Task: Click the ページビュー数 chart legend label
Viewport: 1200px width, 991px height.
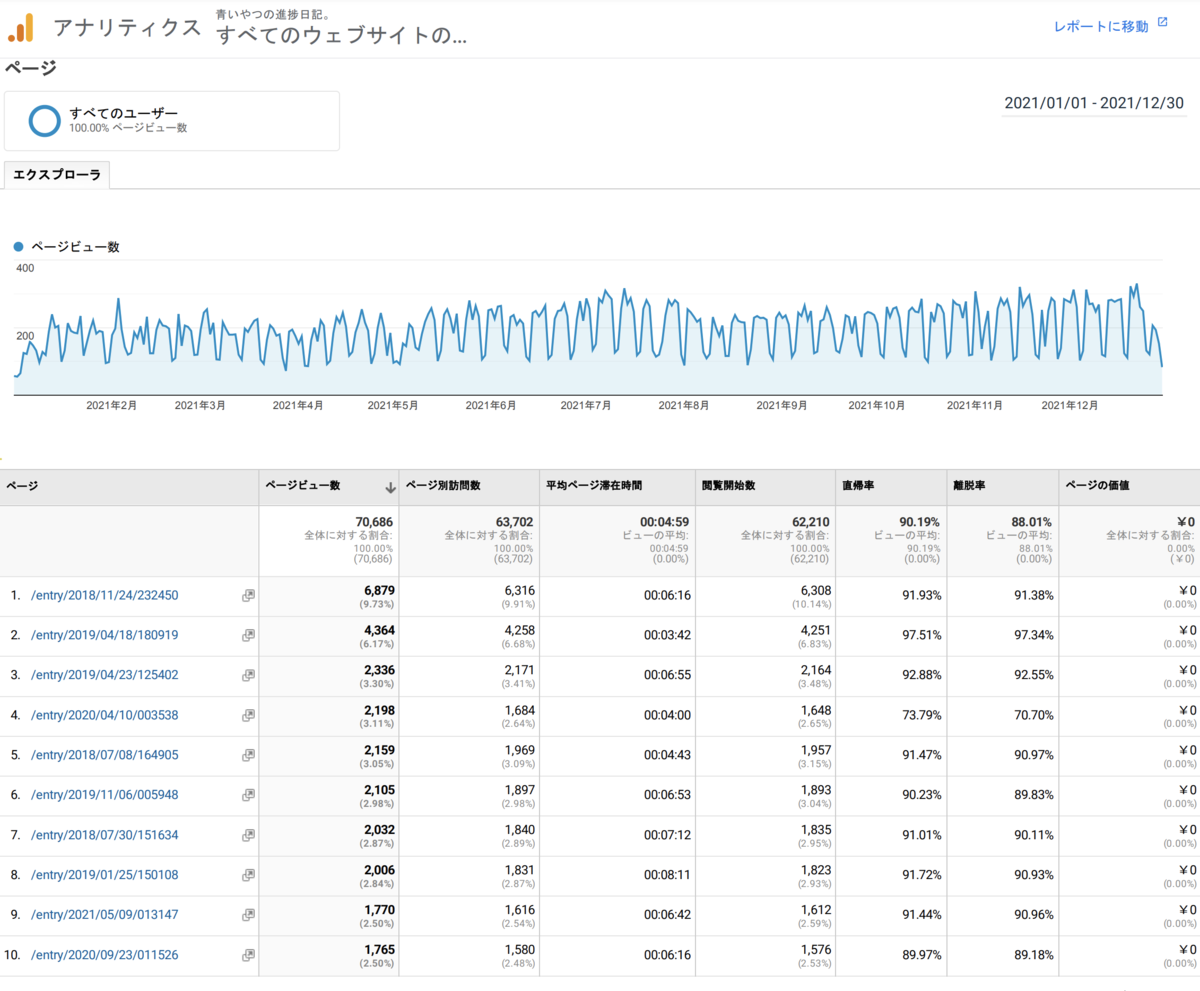Action: coord(75,247)
